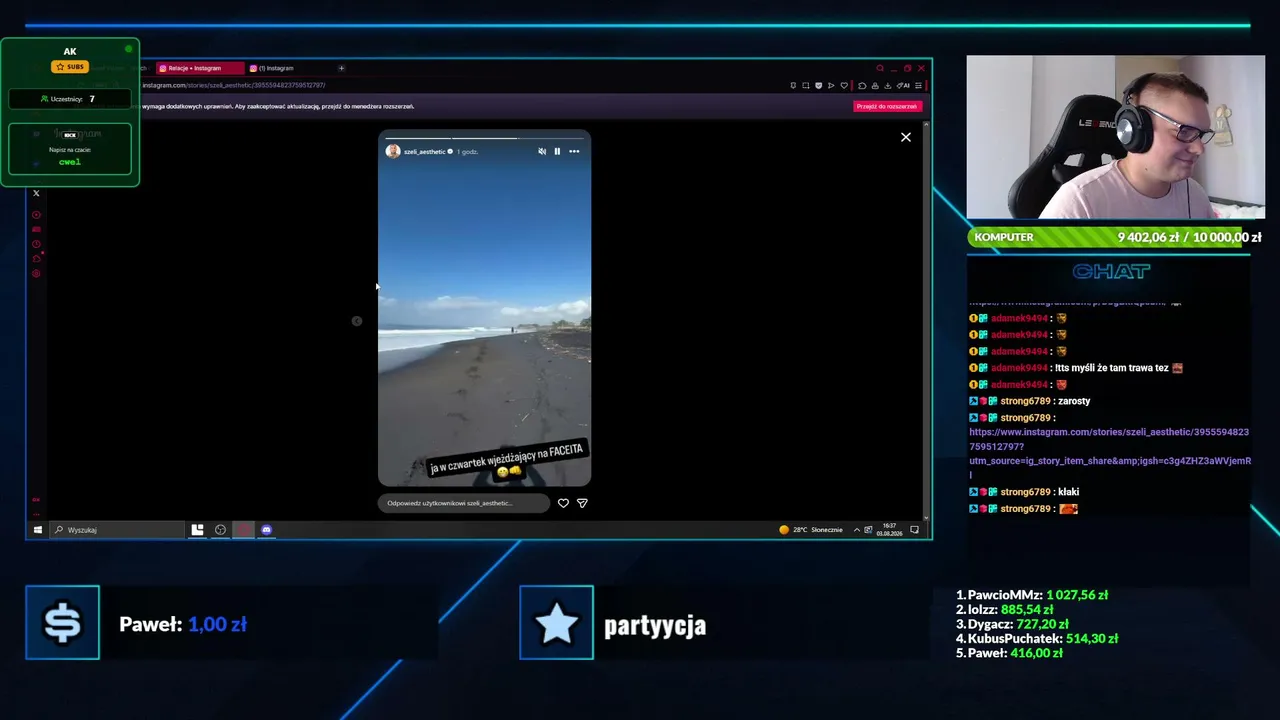Open the AI assistant in browser toolbar

click(905, 85)
